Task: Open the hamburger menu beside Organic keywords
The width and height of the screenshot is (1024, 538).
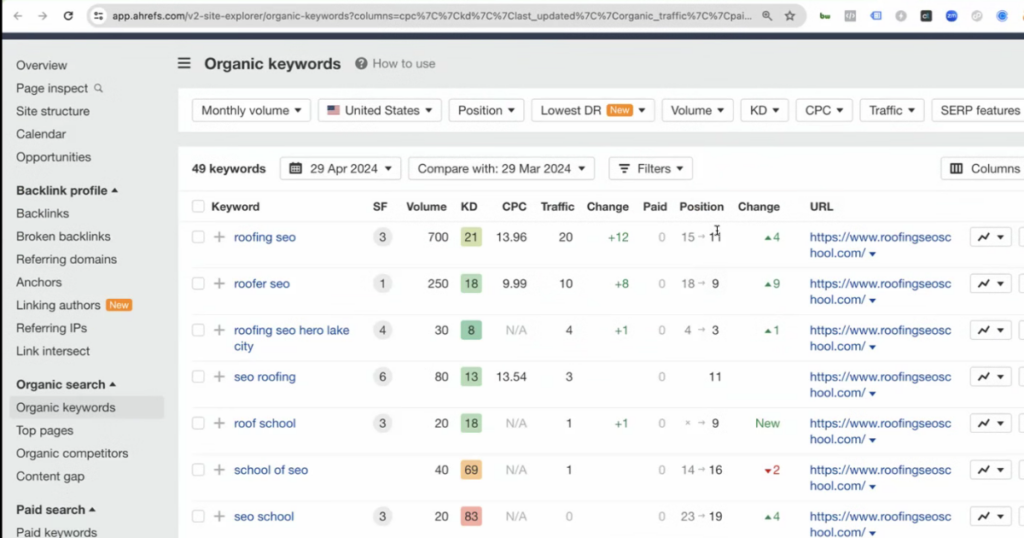Action: pyautogui.click(x=184, y=63)
